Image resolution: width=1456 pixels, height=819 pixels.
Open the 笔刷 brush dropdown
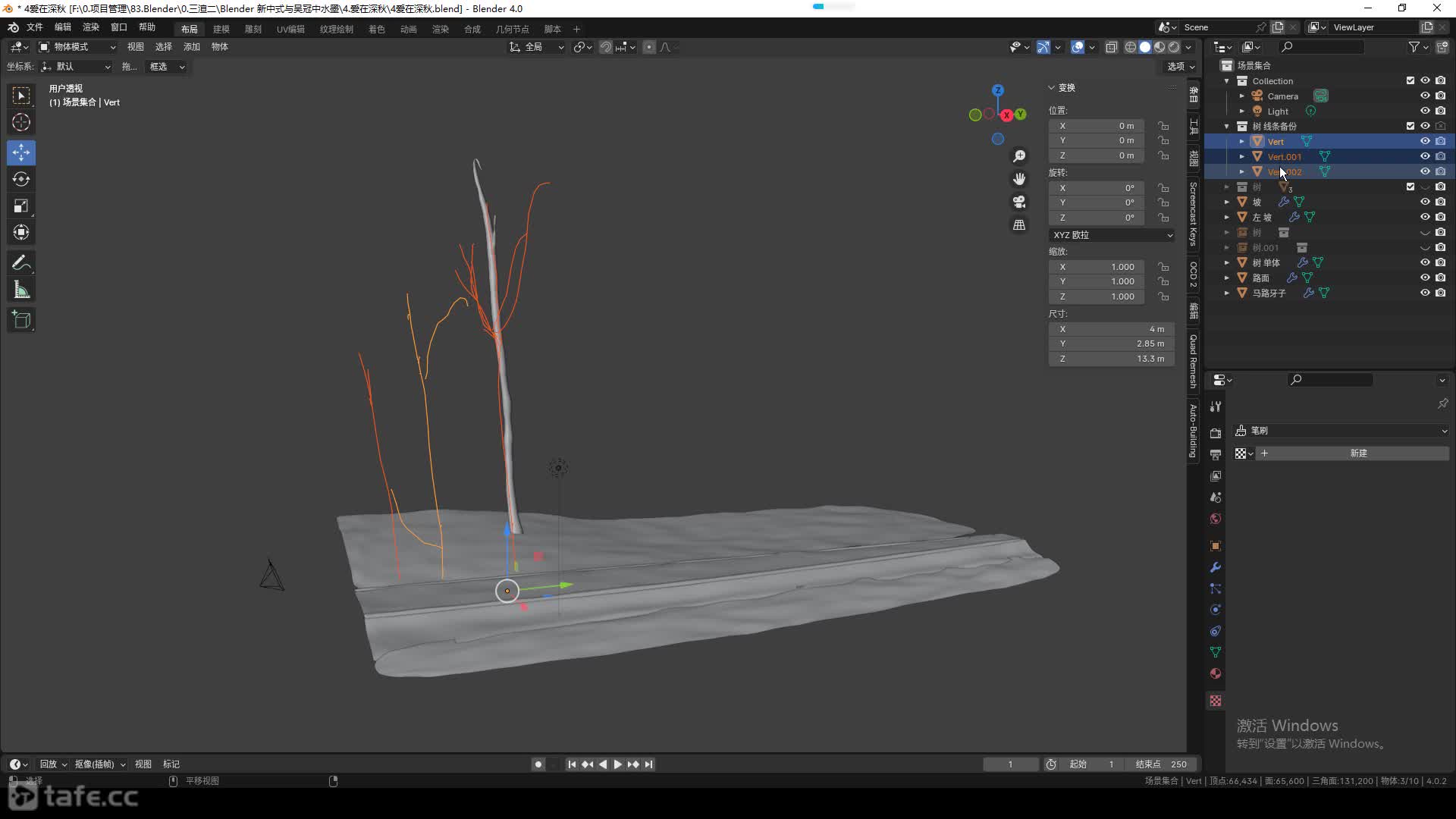click(1341, 431)
